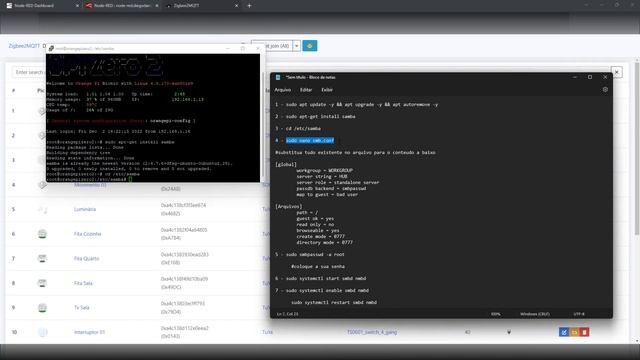640x360 pixels.
Task: Click the '#' column header in devices table
Action: [13, 90]
